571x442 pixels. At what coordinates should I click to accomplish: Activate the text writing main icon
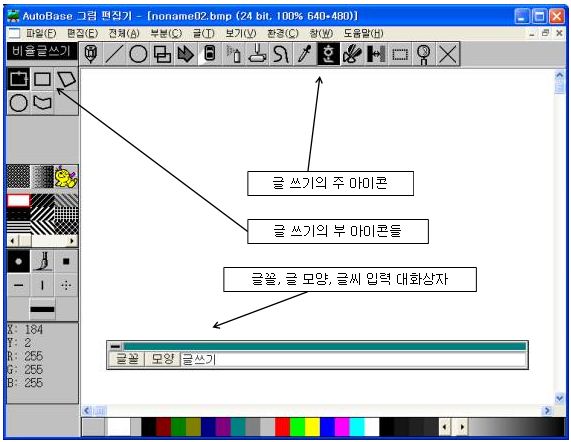point(328,54)
